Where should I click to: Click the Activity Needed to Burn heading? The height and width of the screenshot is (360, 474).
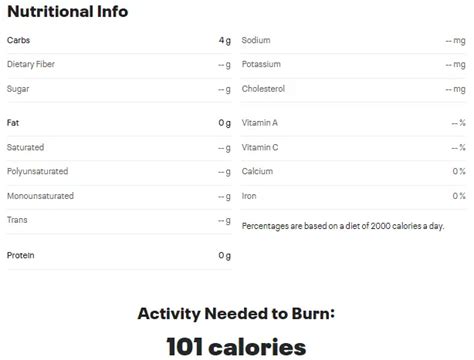236,314
